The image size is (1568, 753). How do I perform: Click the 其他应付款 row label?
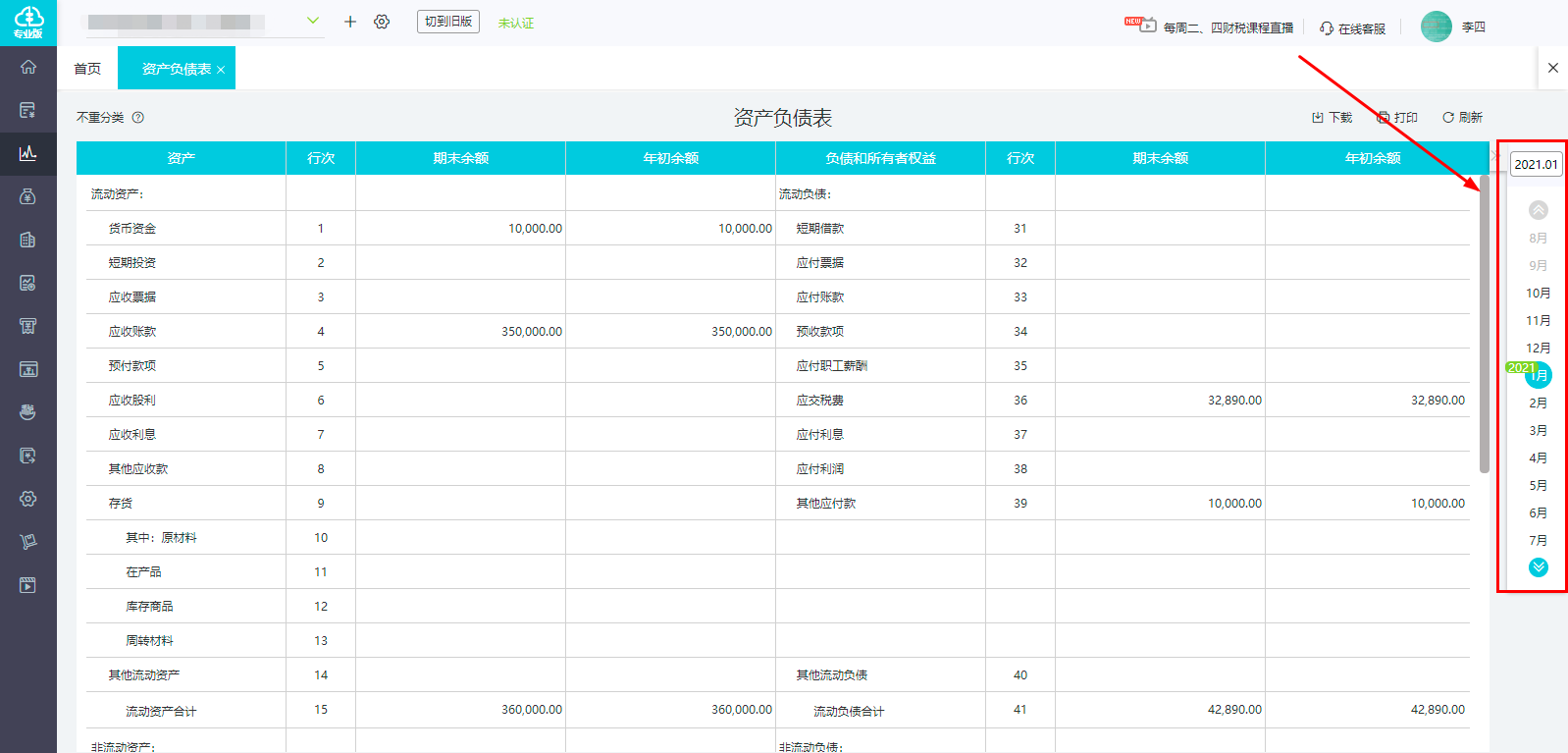pyautogui.click(x=826, y=504)
